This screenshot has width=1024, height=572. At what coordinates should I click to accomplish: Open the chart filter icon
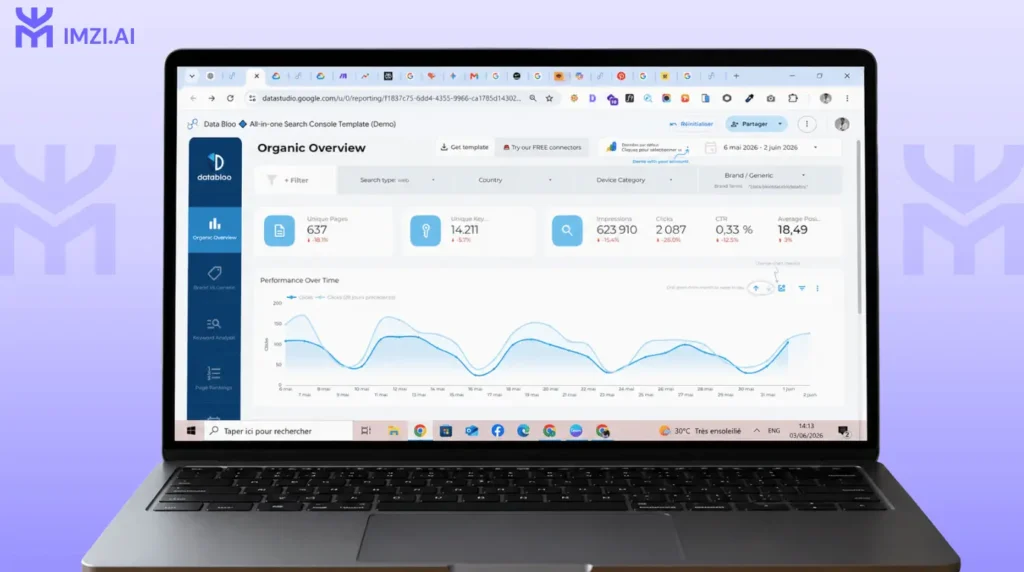[x=802, y=288]
